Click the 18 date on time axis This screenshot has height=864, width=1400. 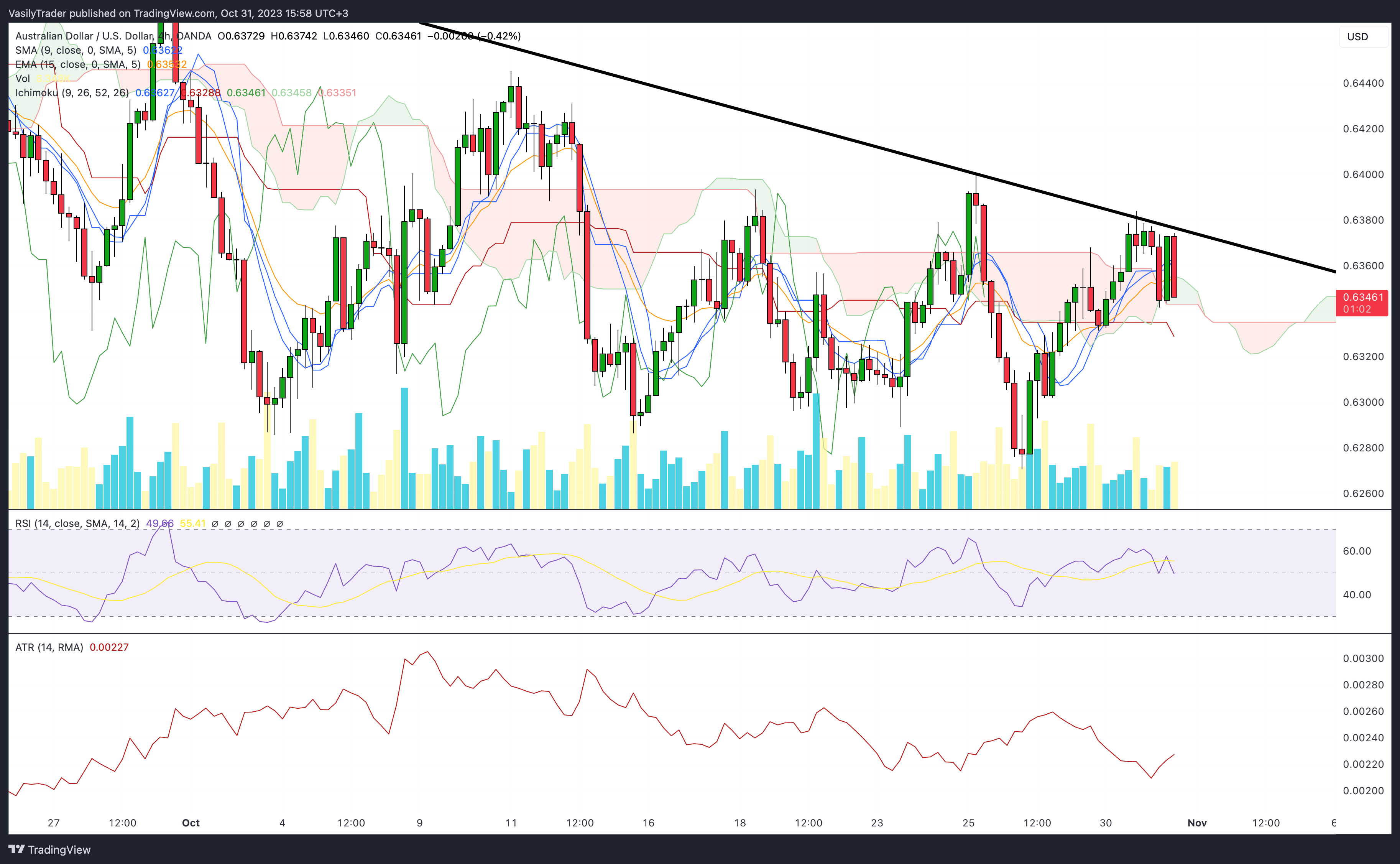[740, 823]
